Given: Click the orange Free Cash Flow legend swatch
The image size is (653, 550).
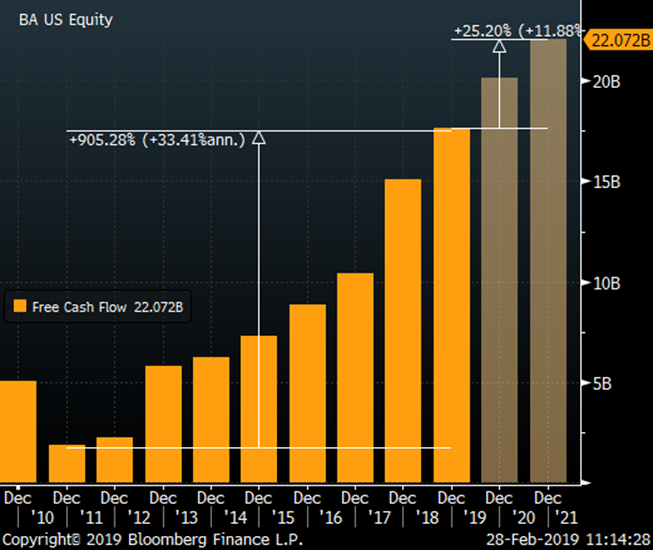Looking at the screenshot, I should 19,308.
